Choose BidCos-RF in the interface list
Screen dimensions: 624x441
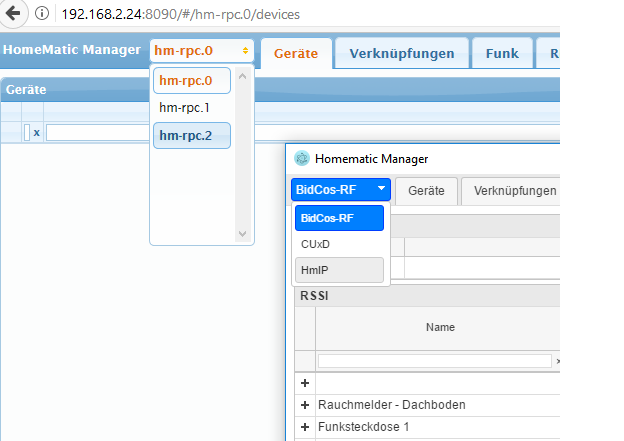(339, 218)
